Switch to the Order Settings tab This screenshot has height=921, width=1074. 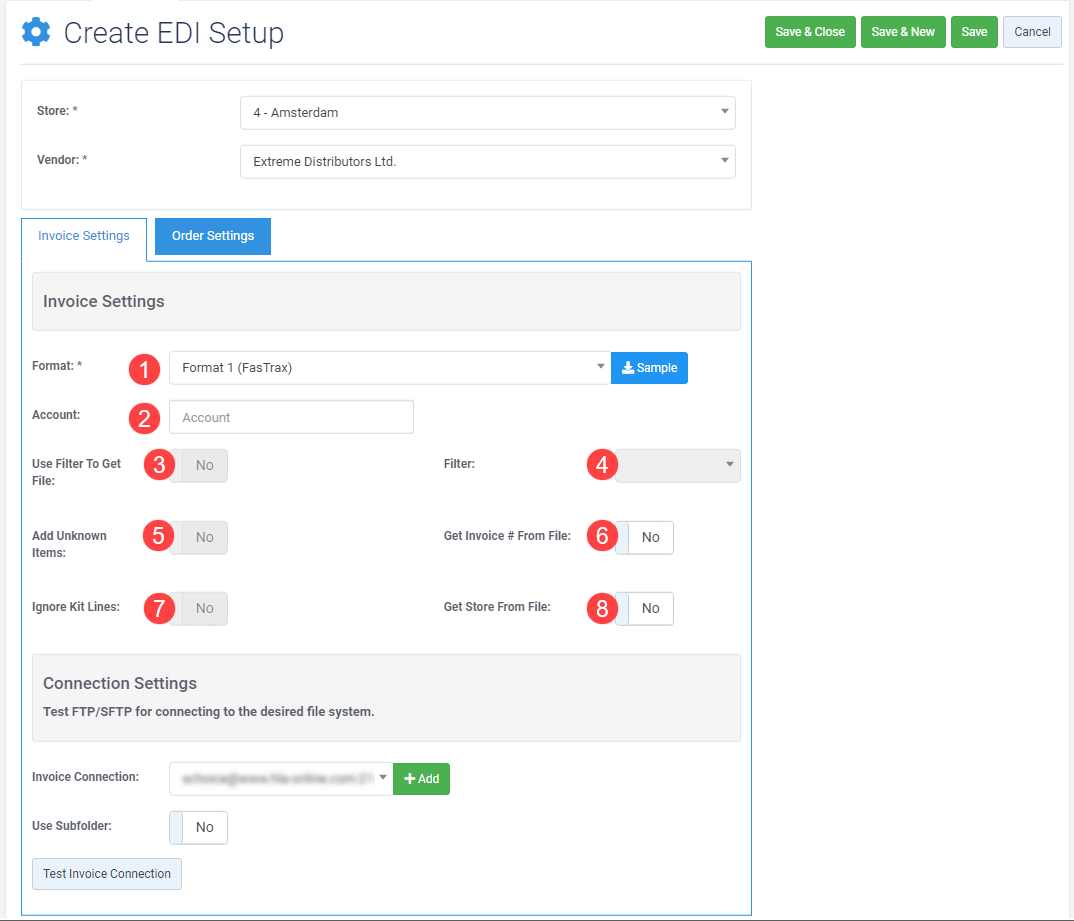(x=213, y=236)
